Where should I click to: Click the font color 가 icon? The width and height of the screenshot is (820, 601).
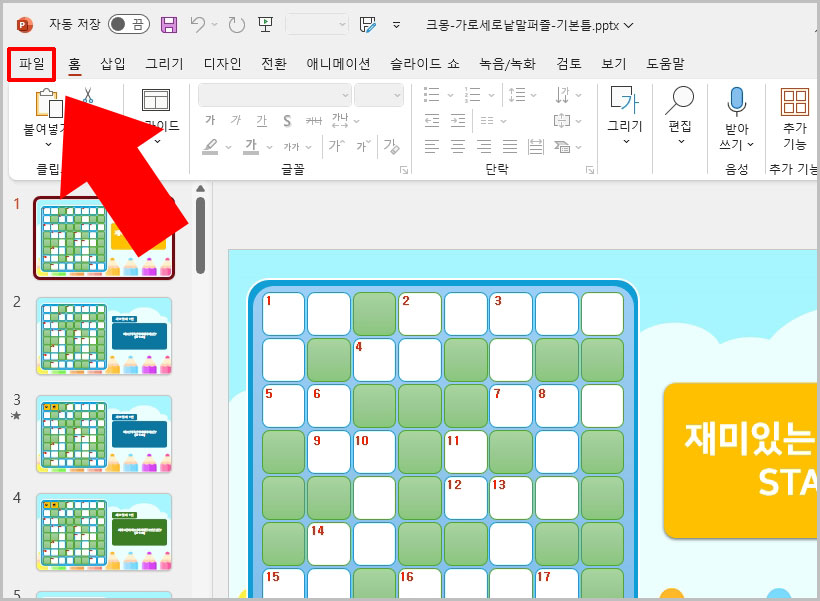click(251, 146)
